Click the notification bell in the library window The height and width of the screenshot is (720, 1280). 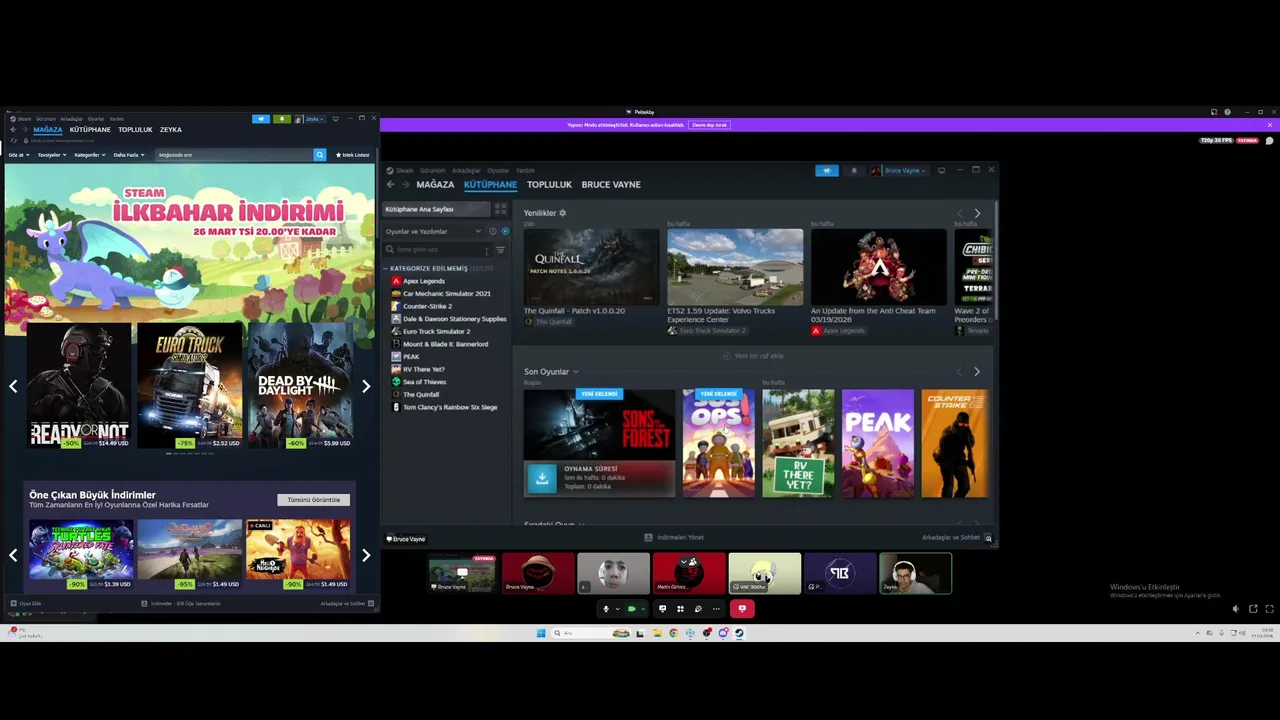[x=853, y=171]
